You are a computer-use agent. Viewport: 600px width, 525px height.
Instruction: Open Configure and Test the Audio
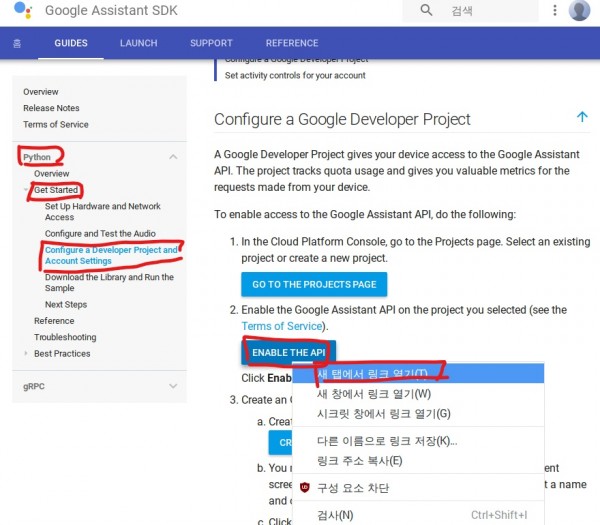[100, 233]
